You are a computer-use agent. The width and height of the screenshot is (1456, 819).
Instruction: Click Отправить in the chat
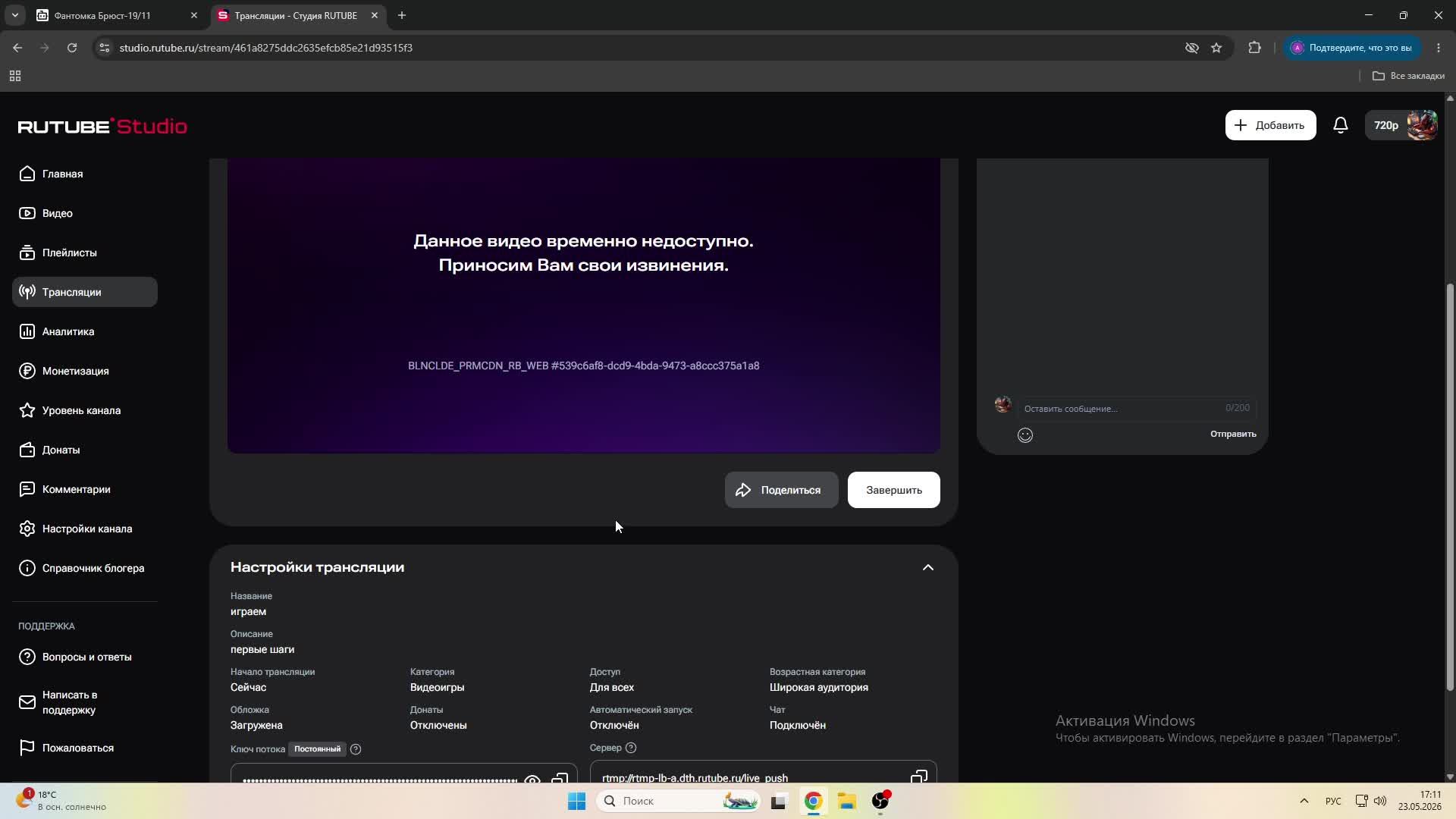[x=1233, y=434]
